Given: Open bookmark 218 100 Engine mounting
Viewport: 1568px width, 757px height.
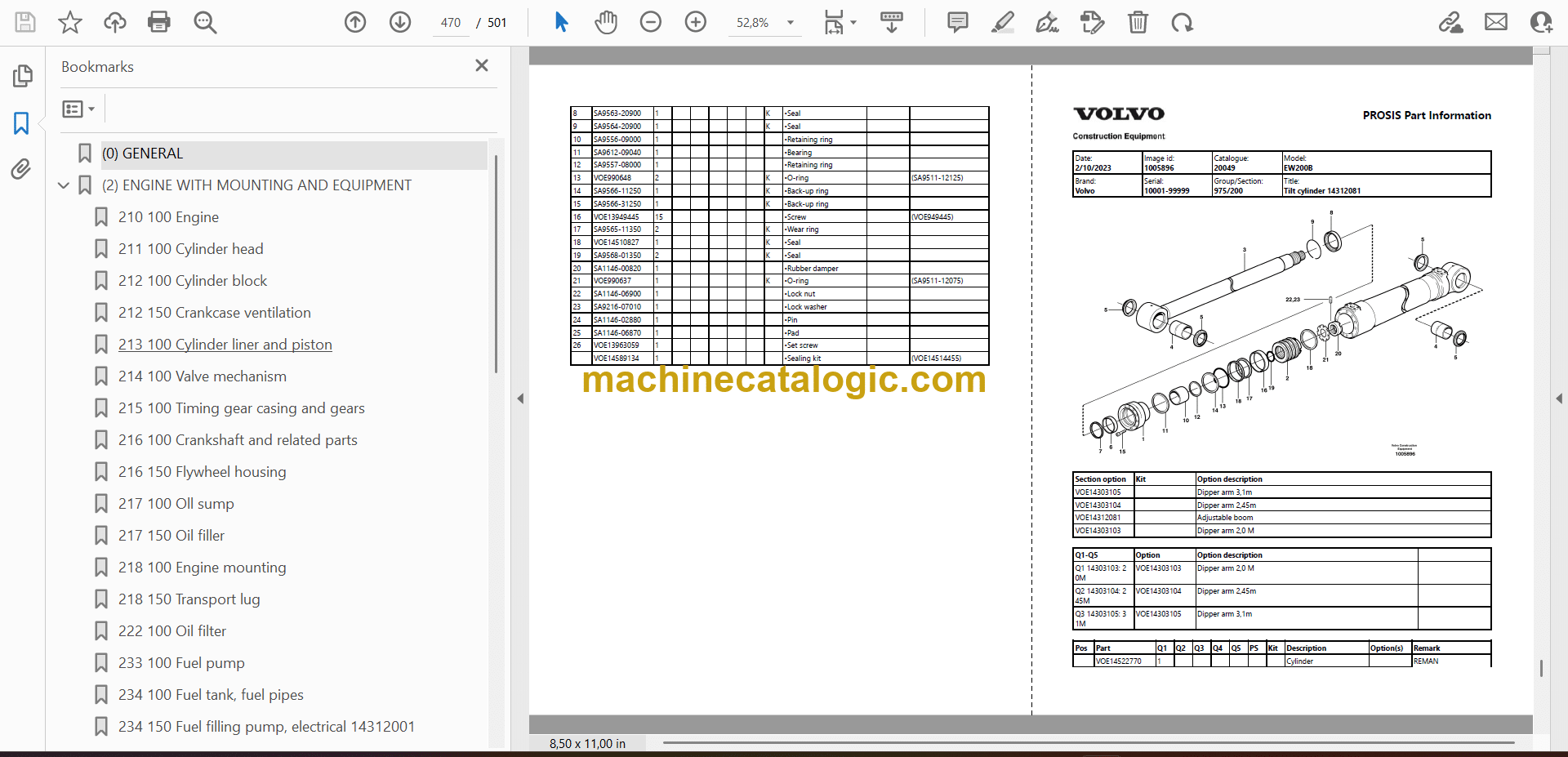Looking at the screenshot, I should pyautogui.click(x=202, y=568).
